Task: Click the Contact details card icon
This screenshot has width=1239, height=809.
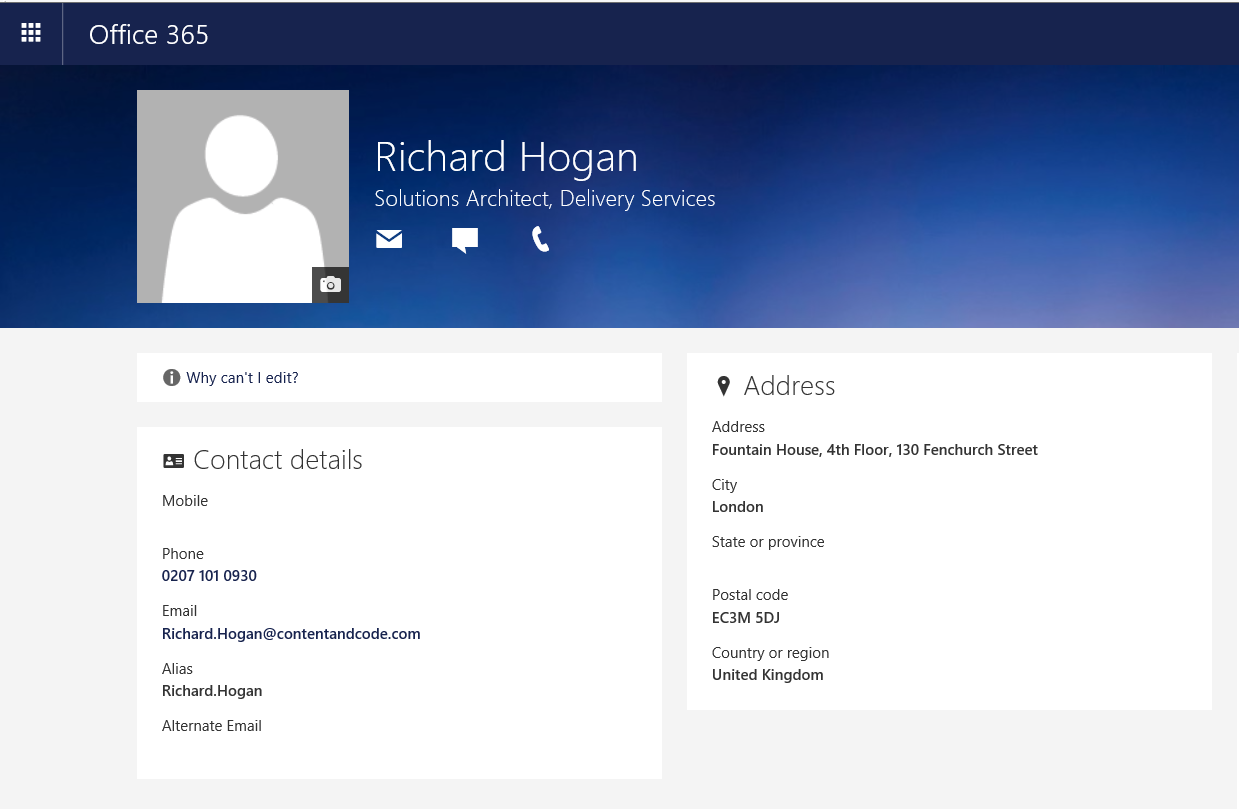Action: point(173,461)
